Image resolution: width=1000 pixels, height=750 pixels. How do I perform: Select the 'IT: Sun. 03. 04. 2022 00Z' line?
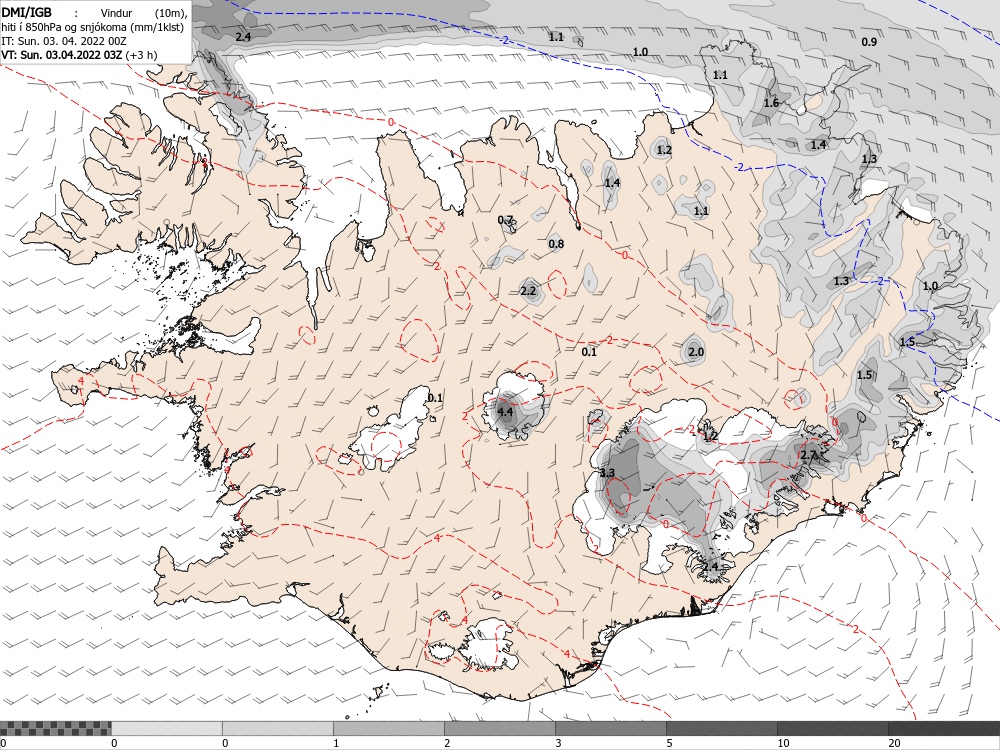pyautogui.click(x=64, y=41)
